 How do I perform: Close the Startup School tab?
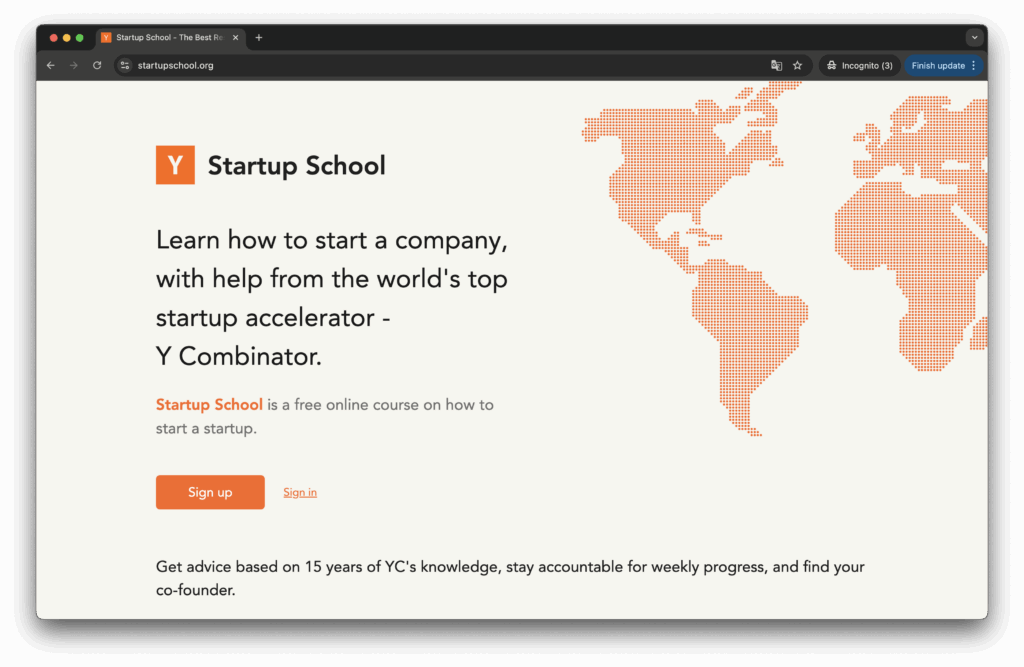coord(235,38)
